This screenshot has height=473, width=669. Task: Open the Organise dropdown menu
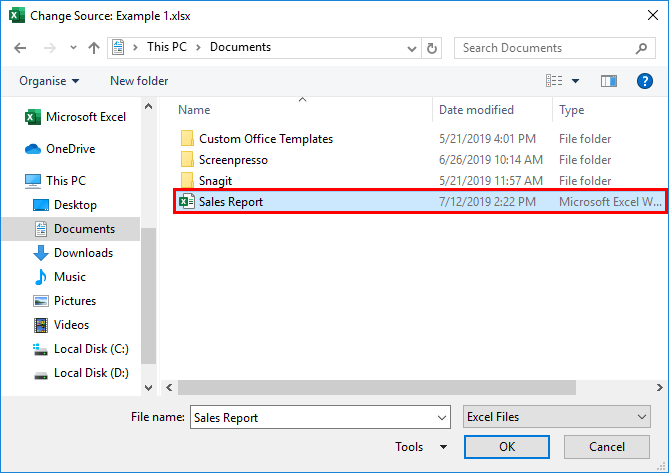pos(48,81)
